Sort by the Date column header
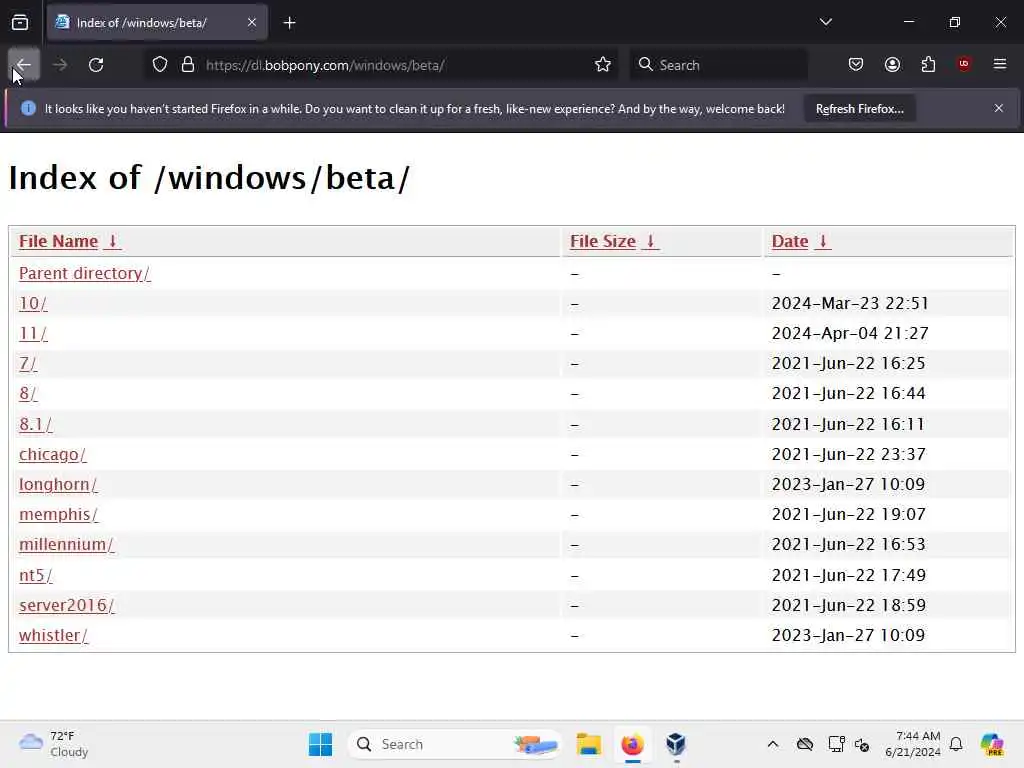 click(x=801, y=241)
